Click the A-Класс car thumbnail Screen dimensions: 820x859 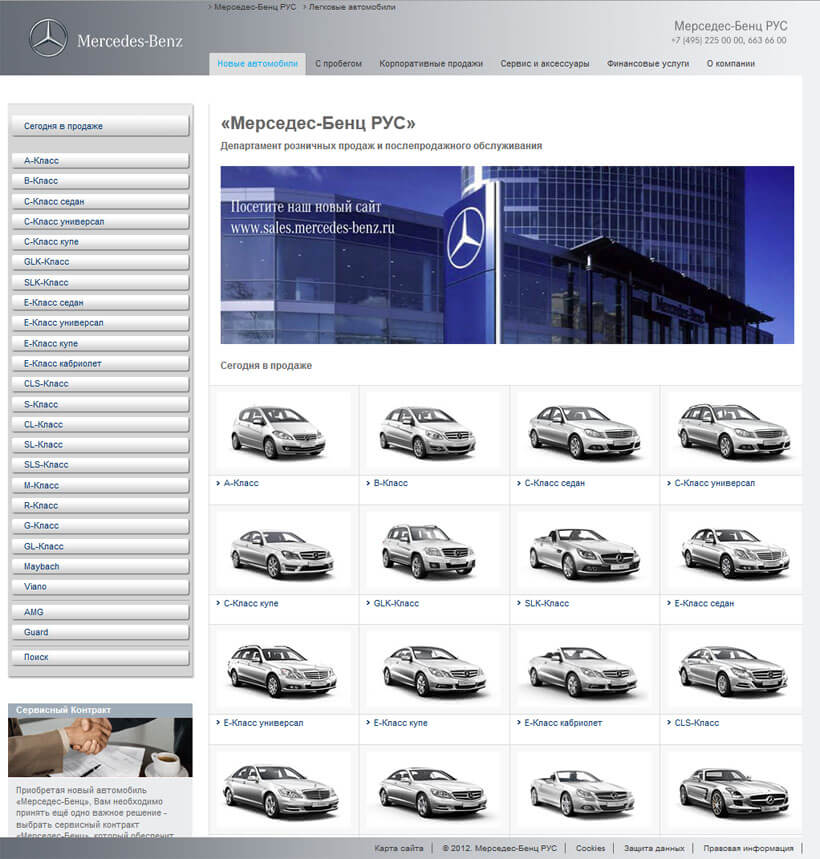(x=283, y=431)
